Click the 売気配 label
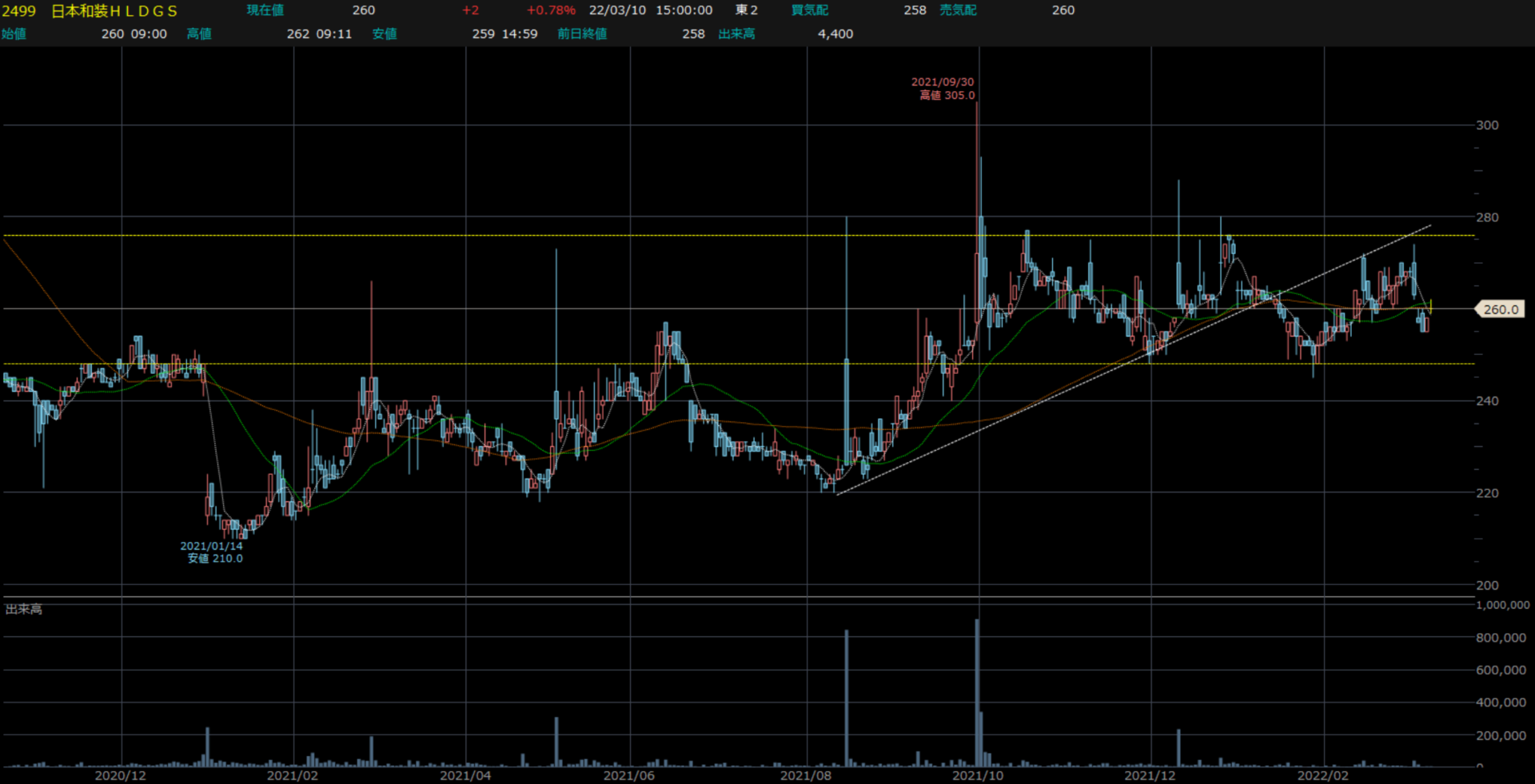The width and height of the screenshot is (1535, 784). pos(959,10)
